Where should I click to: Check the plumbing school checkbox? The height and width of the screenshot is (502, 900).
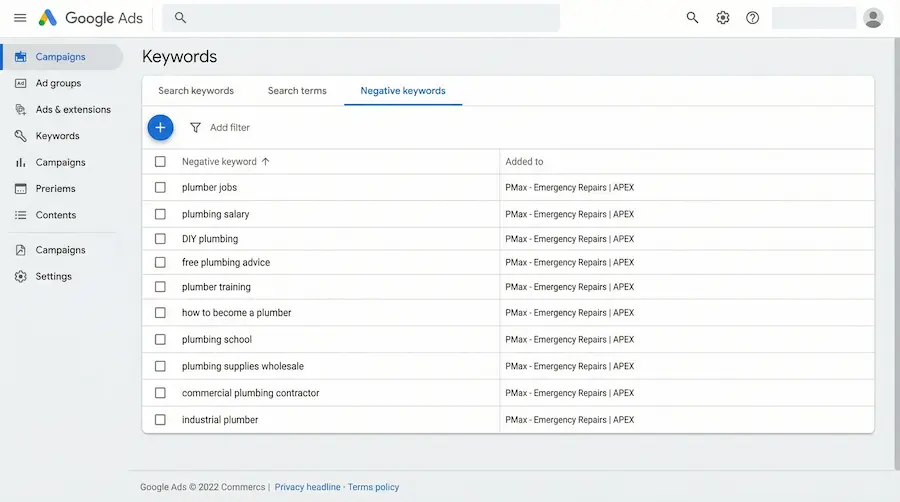pos(160,340)
